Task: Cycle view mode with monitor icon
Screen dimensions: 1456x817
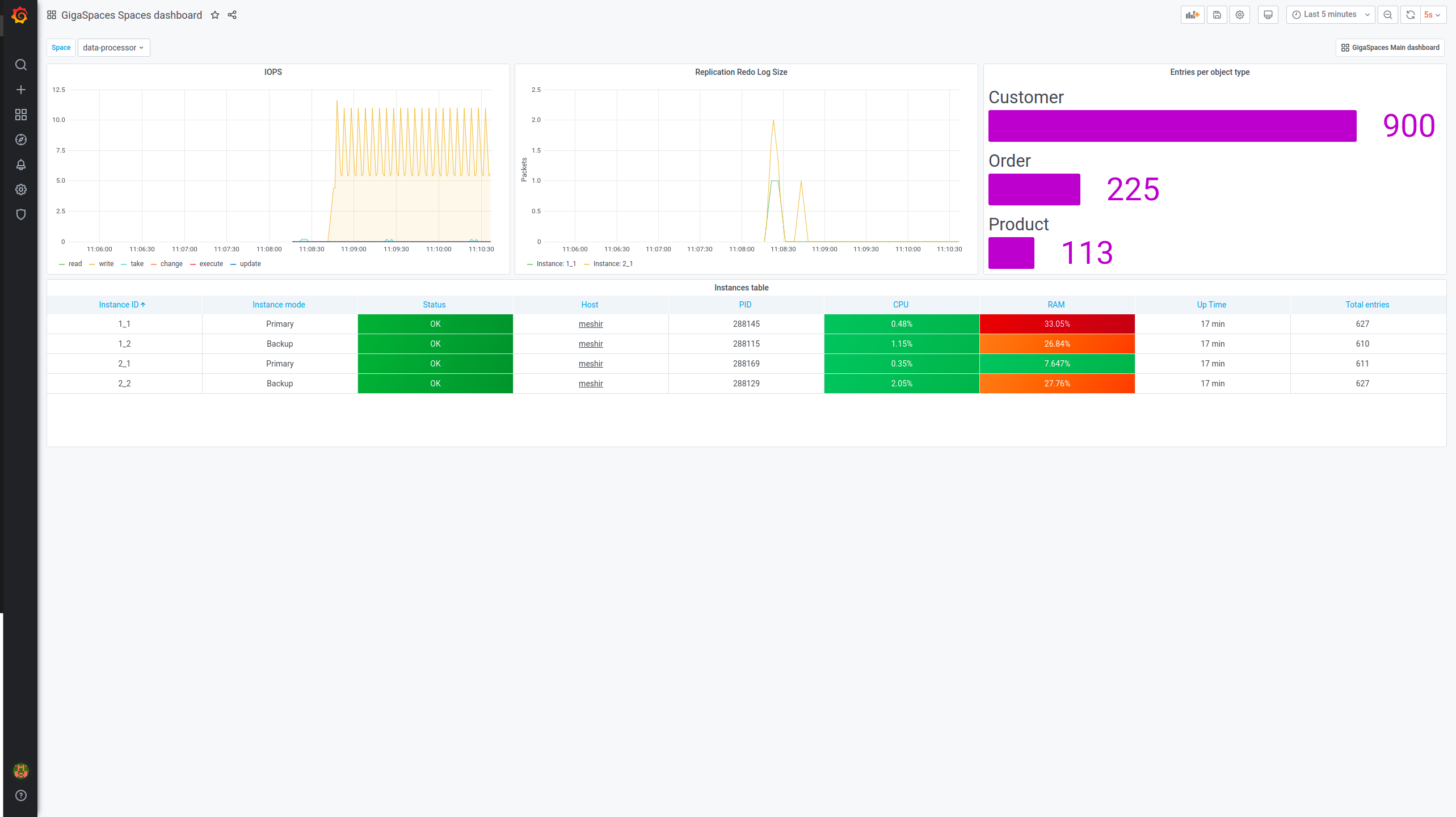Action: [1268, 15]
